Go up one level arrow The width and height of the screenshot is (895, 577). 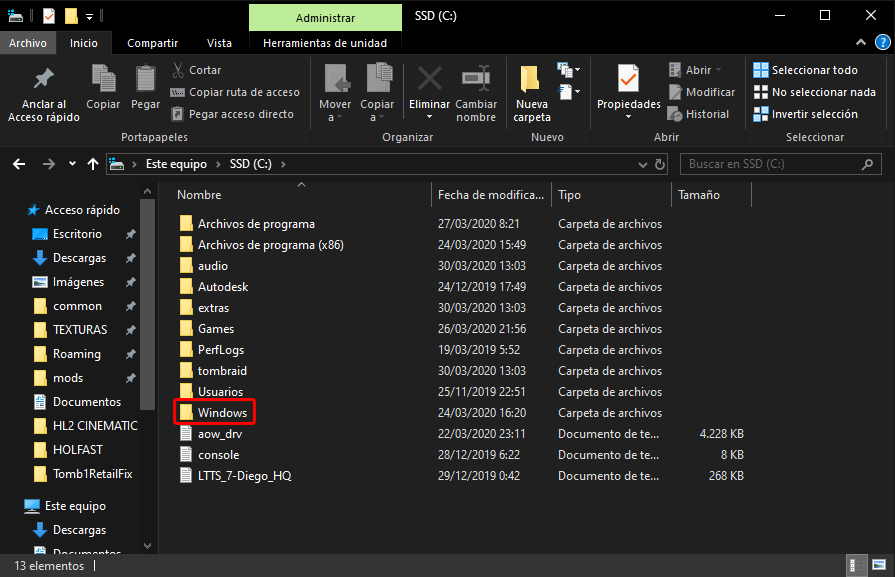(x=93, y=164)
